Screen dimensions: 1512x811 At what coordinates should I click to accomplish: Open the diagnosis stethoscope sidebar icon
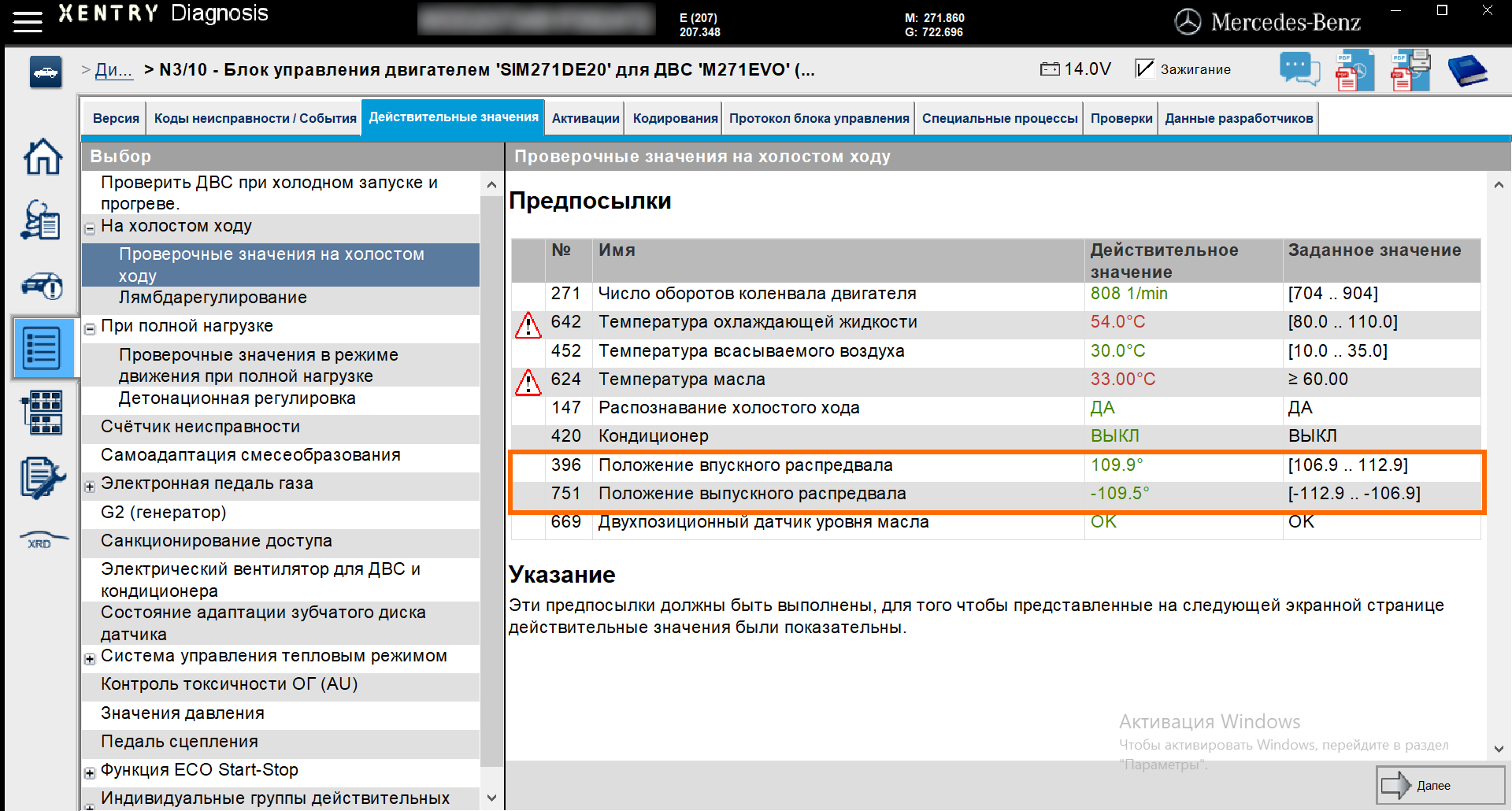tap(40, 220)
